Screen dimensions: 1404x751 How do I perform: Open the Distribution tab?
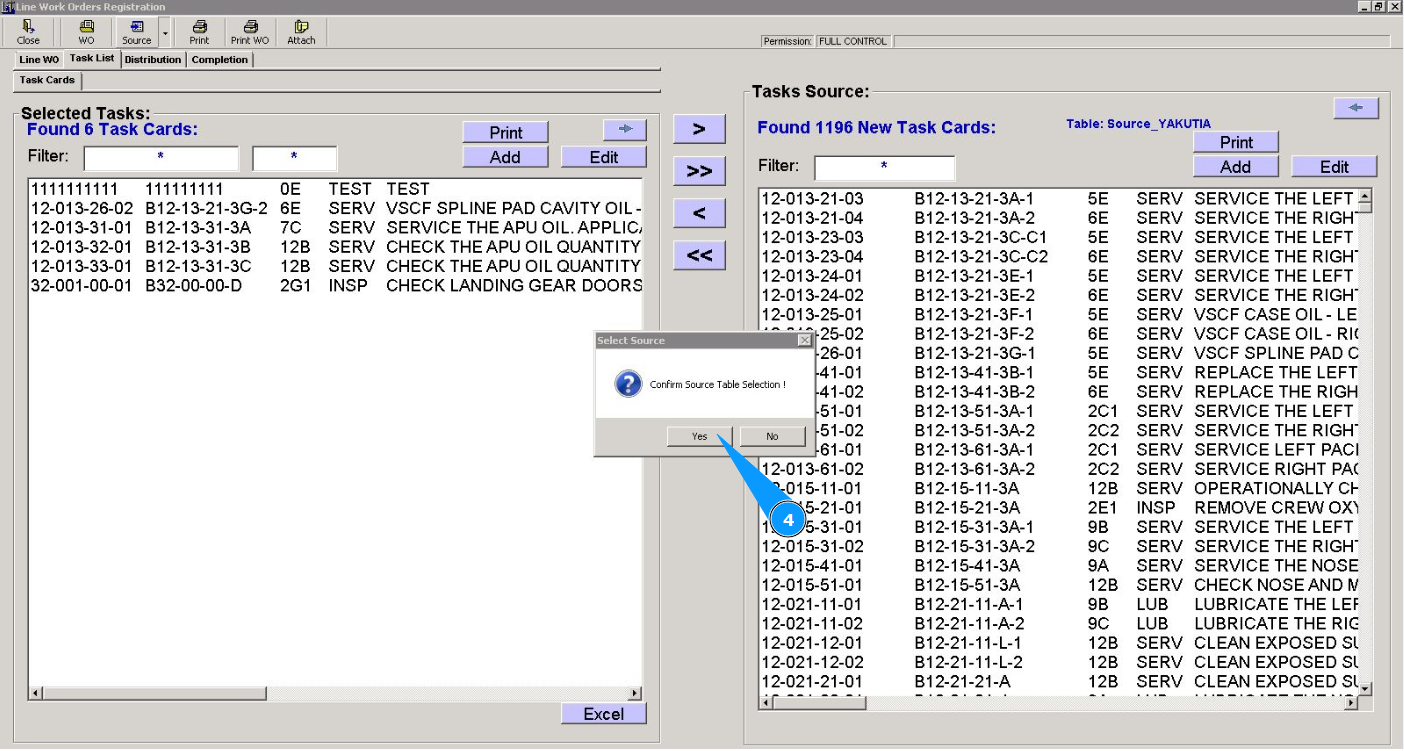153,60
